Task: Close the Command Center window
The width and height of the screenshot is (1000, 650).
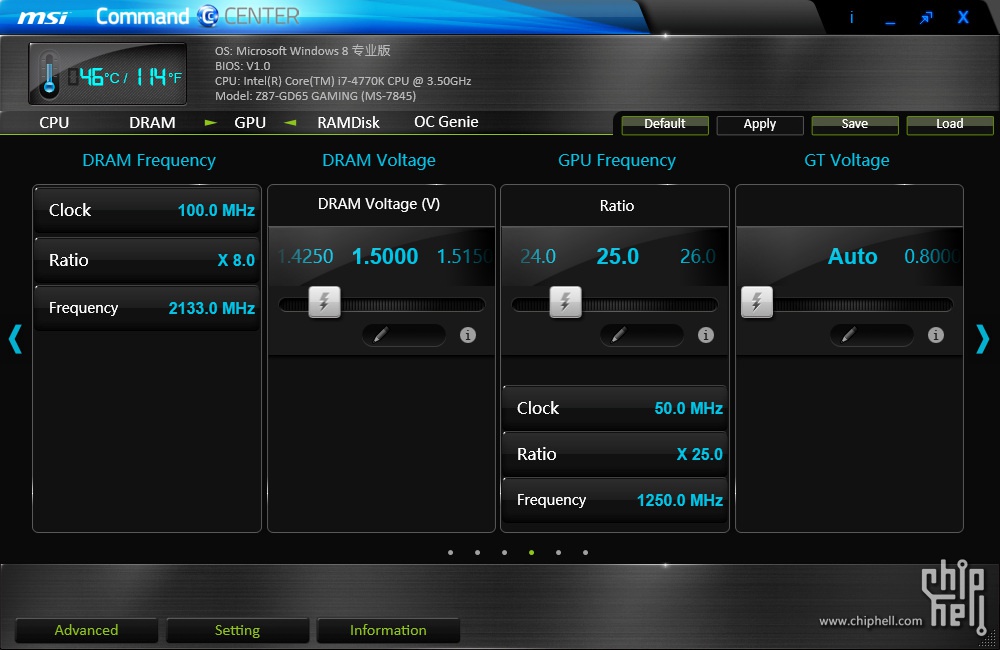Action: (963, 17)
